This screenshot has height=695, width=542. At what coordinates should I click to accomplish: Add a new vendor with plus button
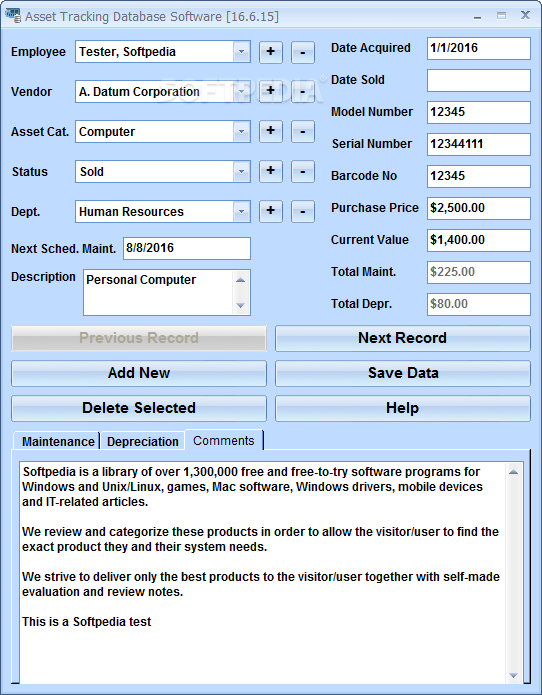[270, 92]
